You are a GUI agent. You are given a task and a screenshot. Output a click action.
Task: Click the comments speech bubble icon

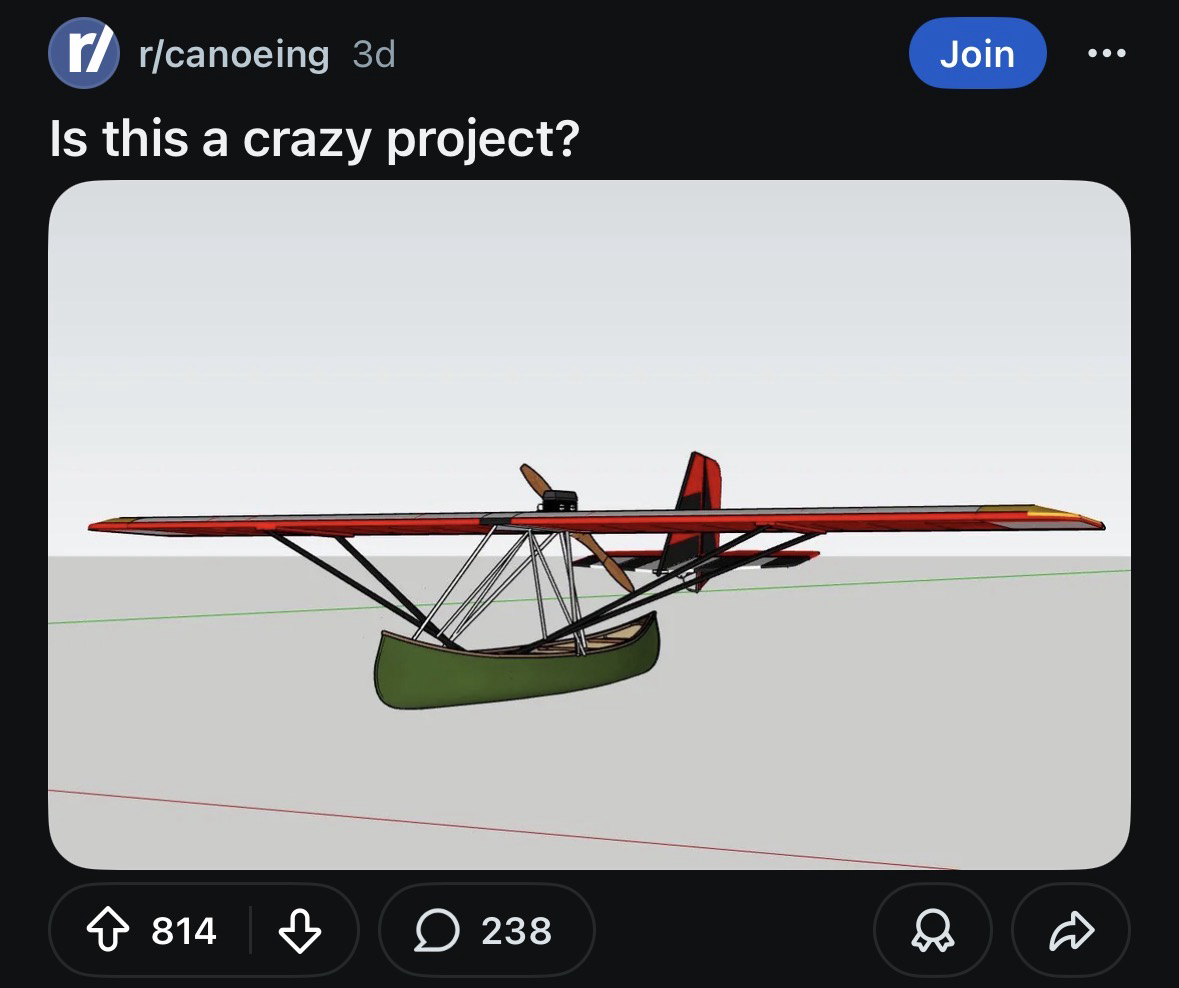tap(438, 931)
